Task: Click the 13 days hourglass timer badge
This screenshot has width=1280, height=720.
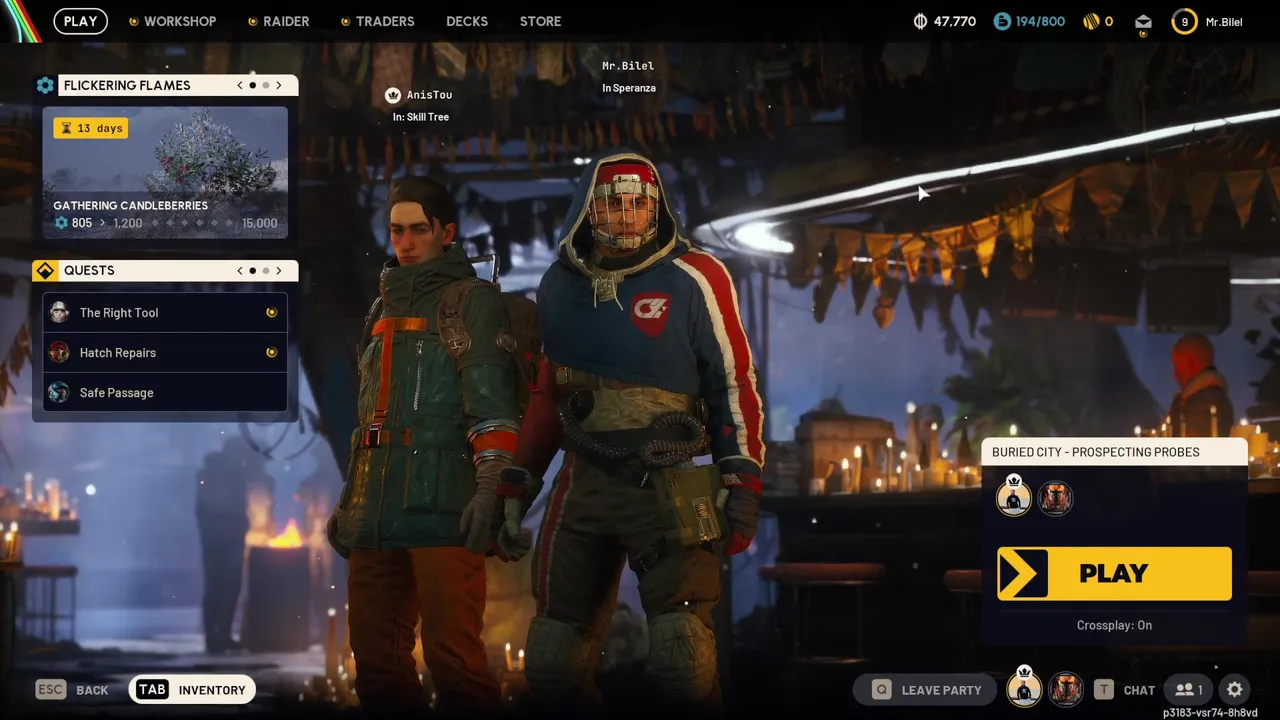Action: [91, 128]
